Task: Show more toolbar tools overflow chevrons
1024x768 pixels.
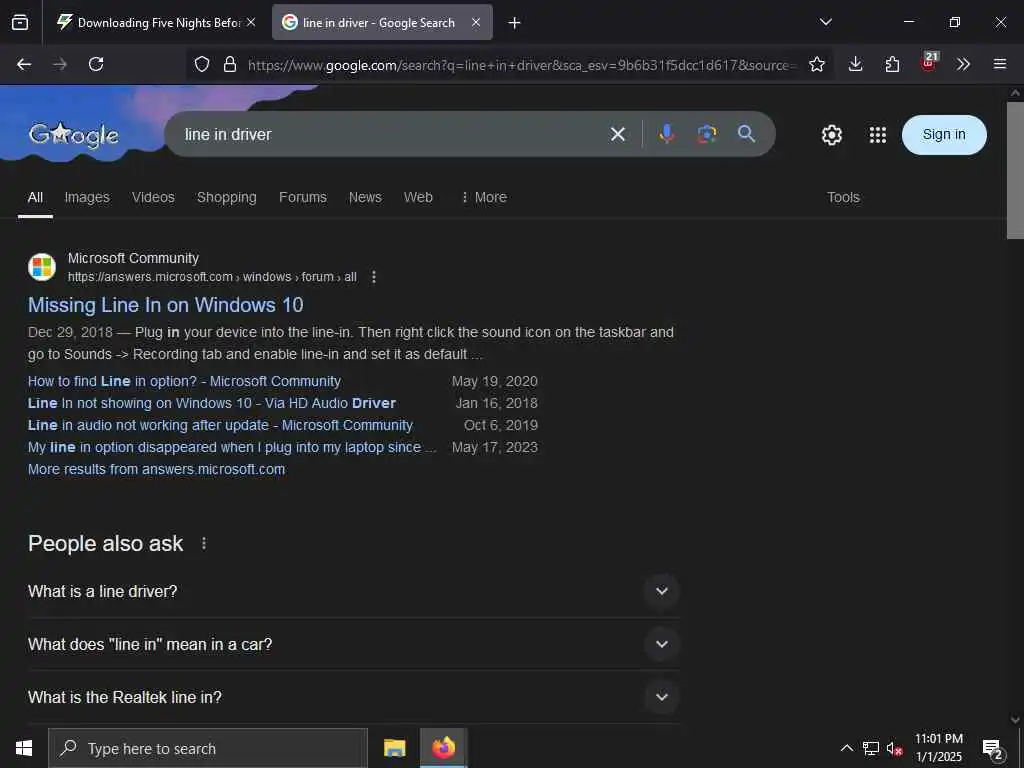Action: pyautogui.click(x=963, y=64)
